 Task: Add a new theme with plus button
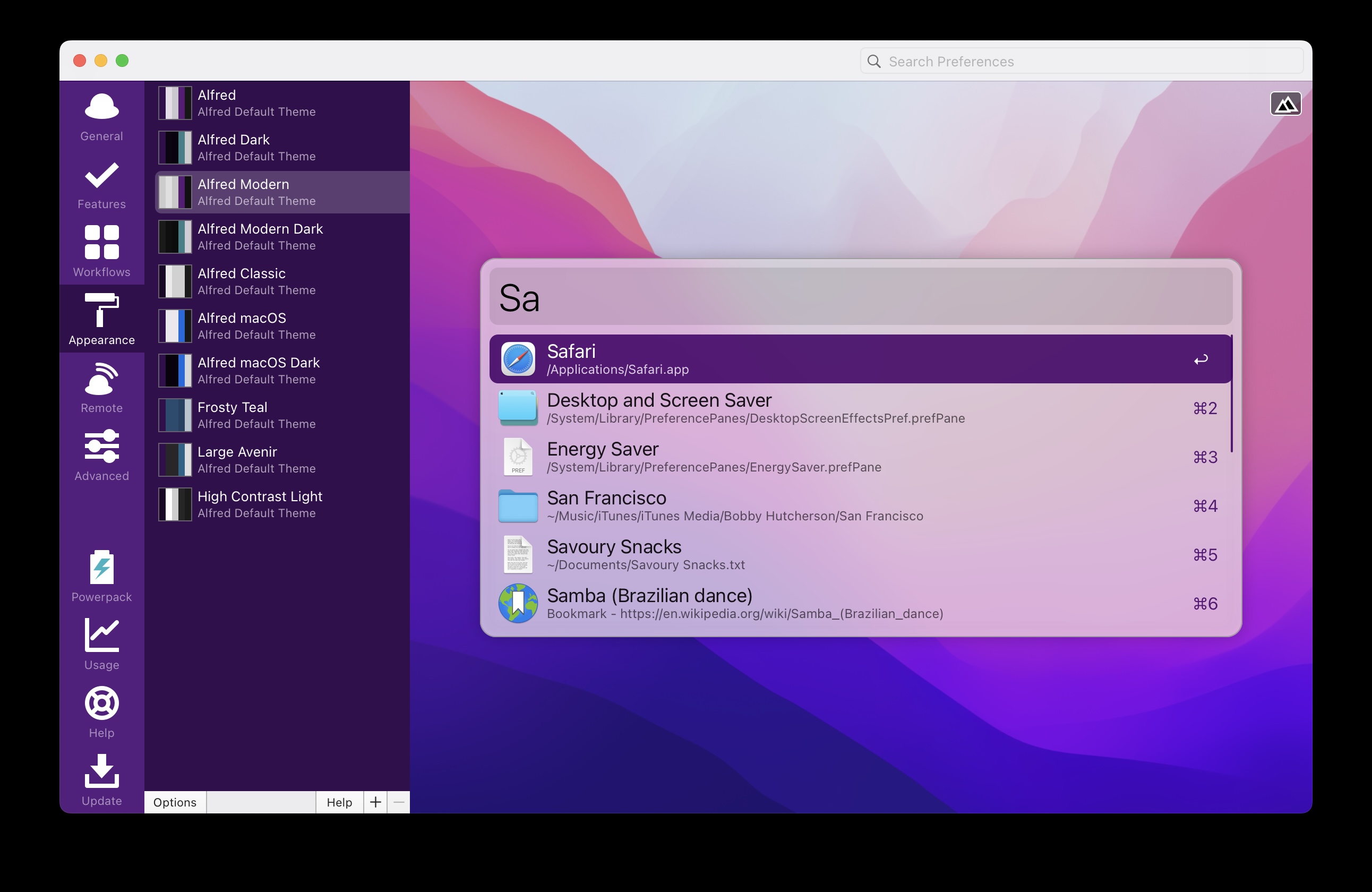[375, 802]
